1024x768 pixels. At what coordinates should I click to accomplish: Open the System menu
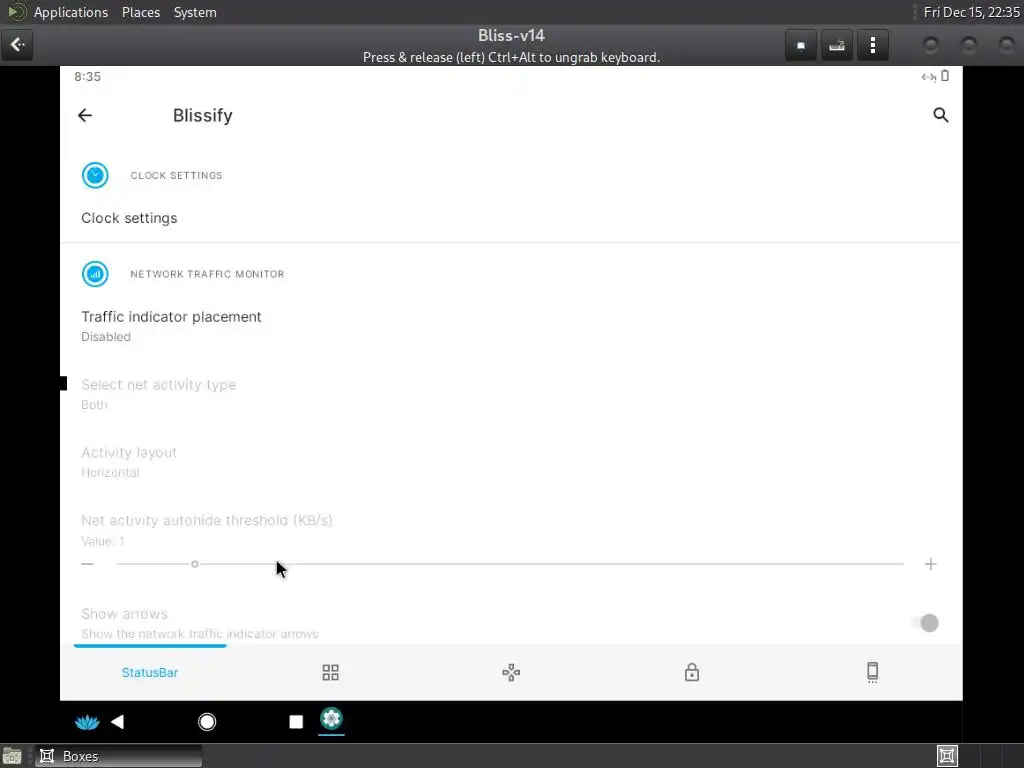point(195,12)
